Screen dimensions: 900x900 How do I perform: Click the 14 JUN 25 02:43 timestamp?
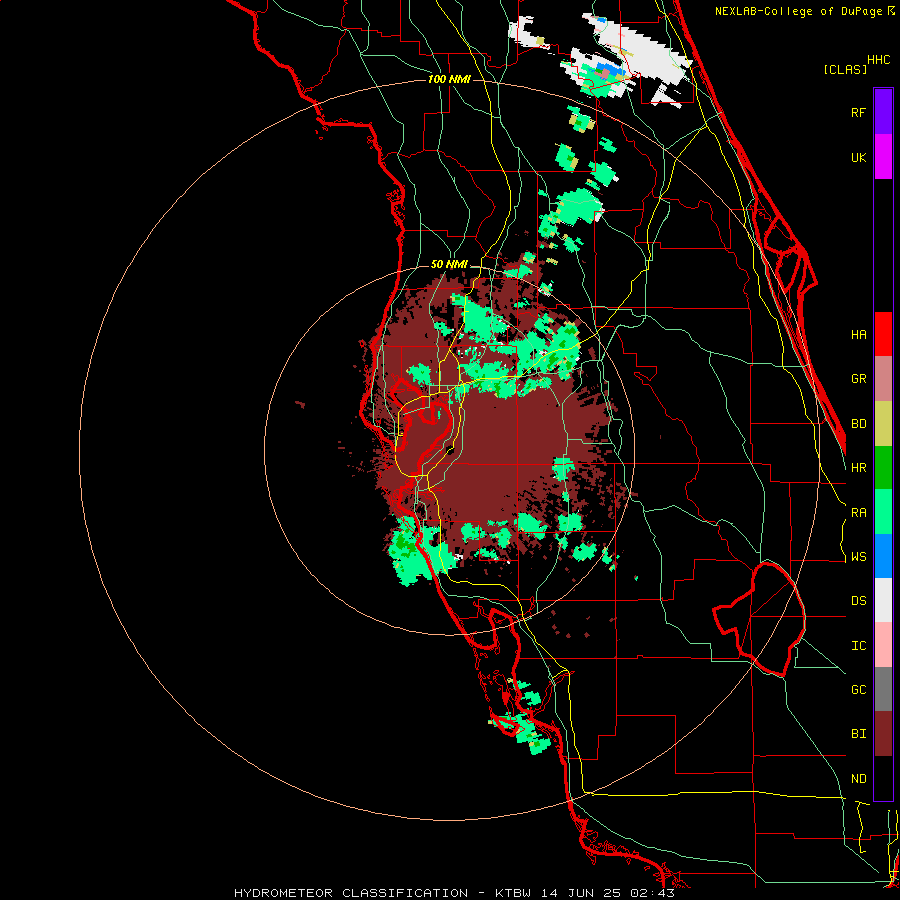(x=607, y=893)
